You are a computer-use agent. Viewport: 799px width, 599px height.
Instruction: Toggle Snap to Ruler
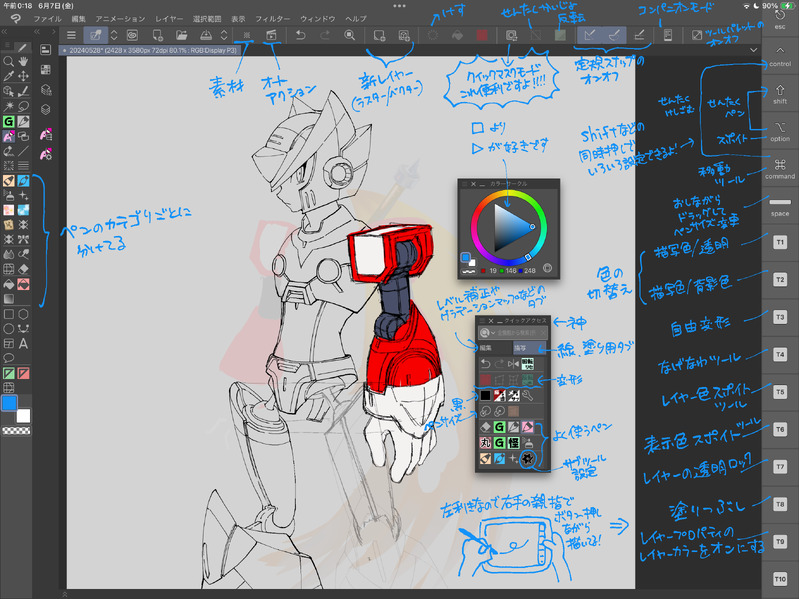(590, 35)
